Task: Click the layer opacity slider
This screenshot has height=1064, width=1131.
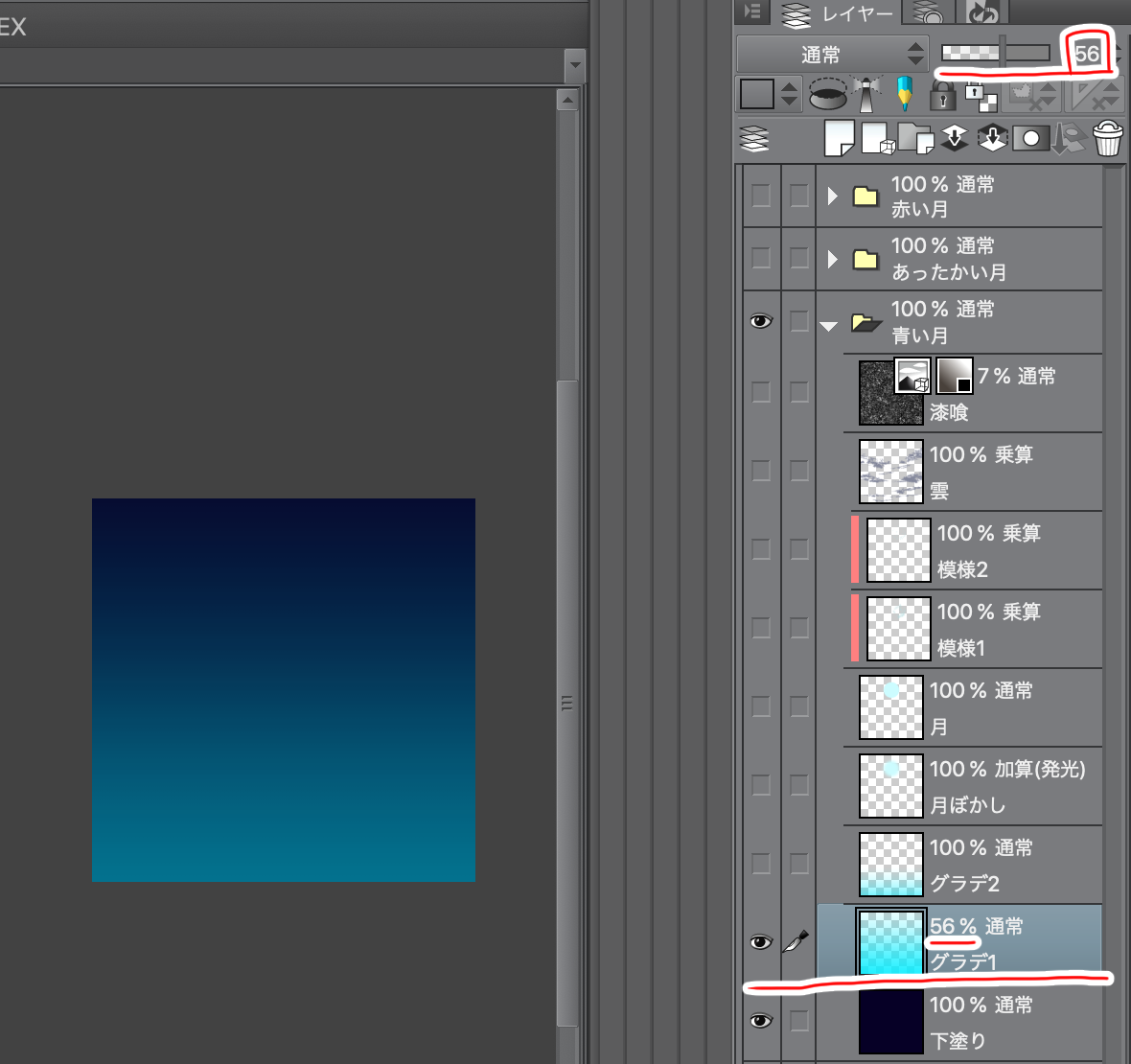Action: (997, 53)
